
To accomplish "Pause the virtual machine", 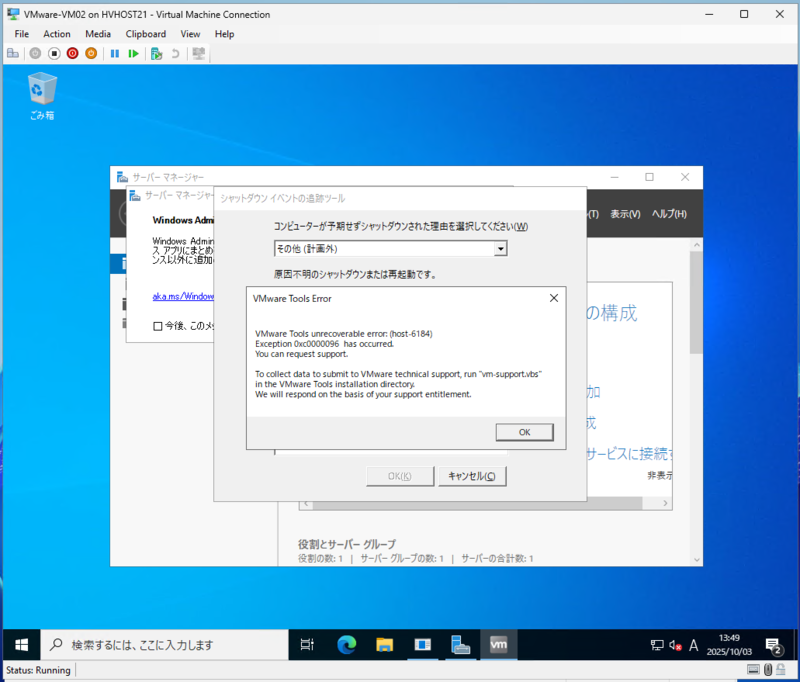I will tap(115, 53).
